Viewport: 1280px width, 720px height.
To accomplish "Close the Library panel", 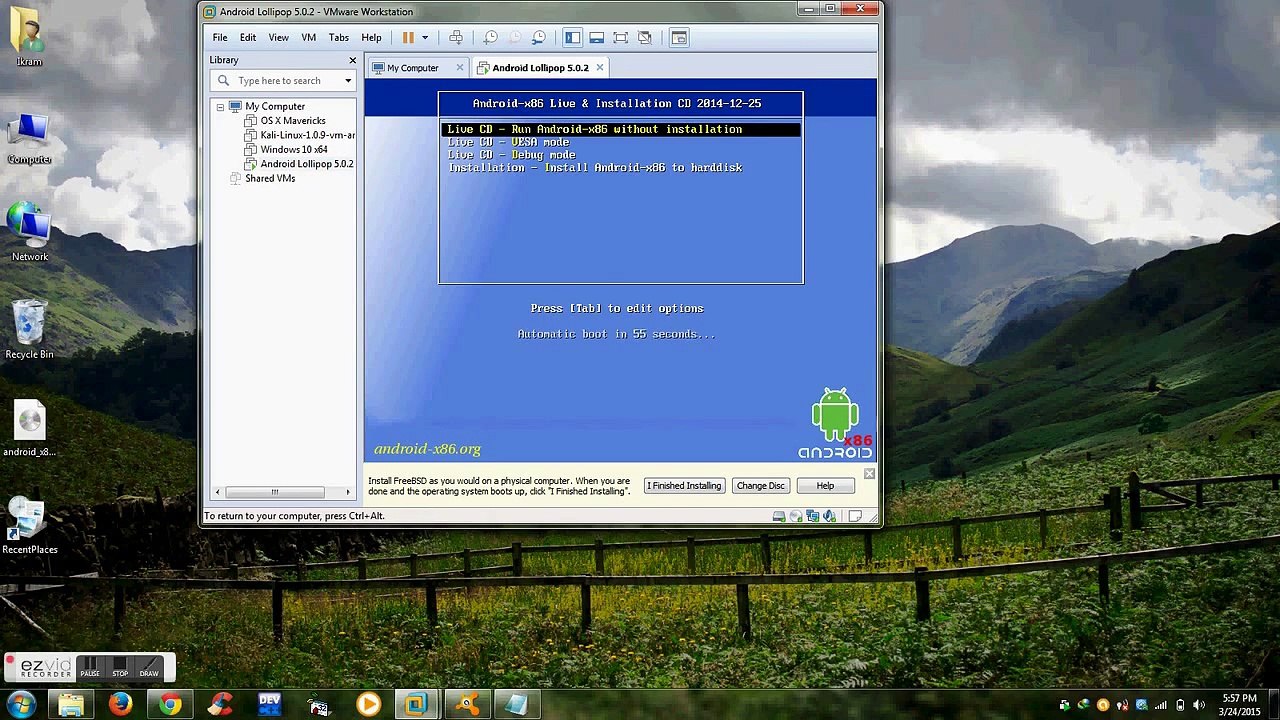I will (x=352, y=60).
